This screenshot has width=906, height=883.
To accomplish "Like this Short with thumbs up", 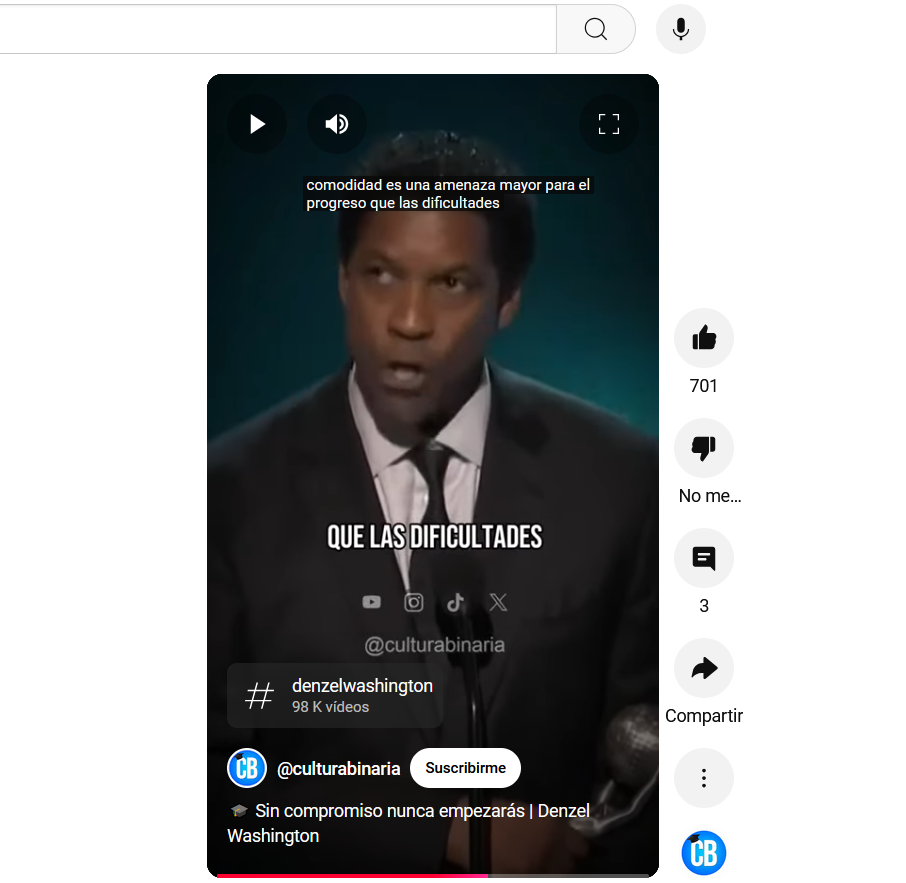I will click(x=704, y=338).
